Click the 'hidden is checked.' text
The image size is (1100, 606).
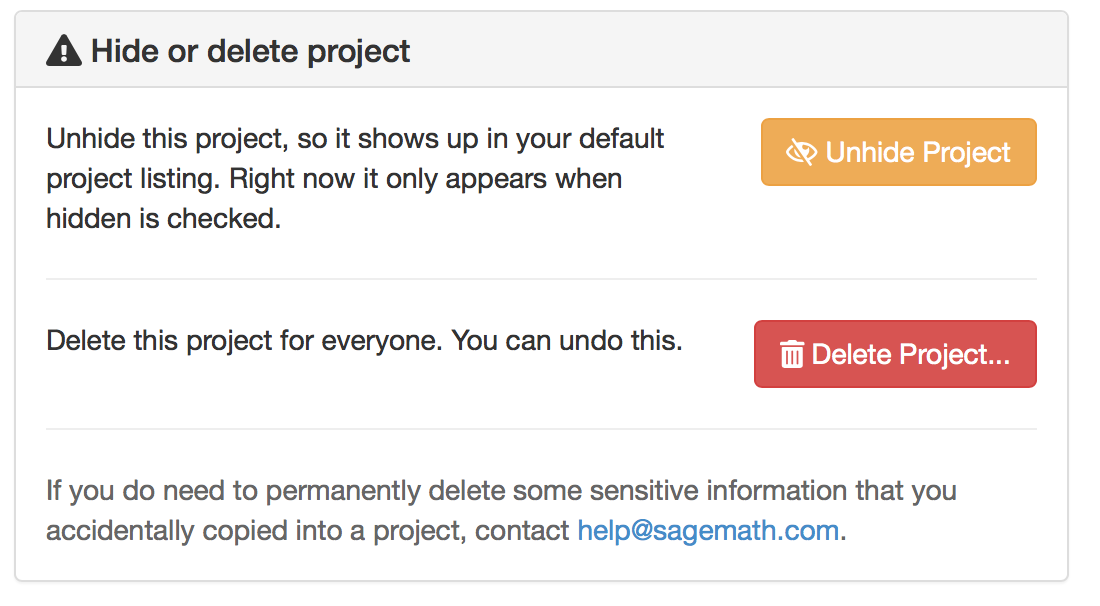coord(163,219)
